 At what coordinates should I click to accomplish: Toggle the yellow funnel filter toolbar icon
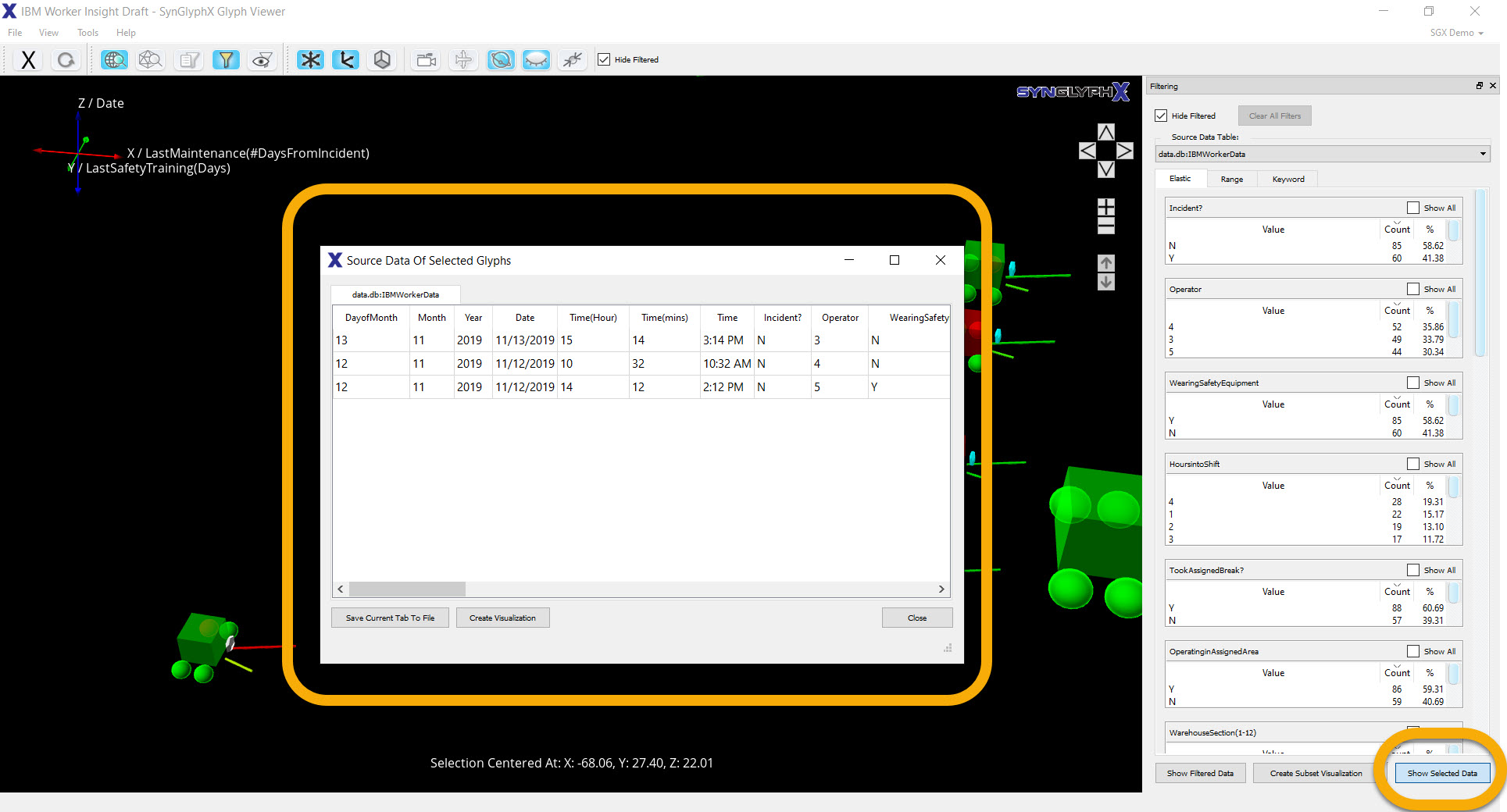tap(226, 60)
